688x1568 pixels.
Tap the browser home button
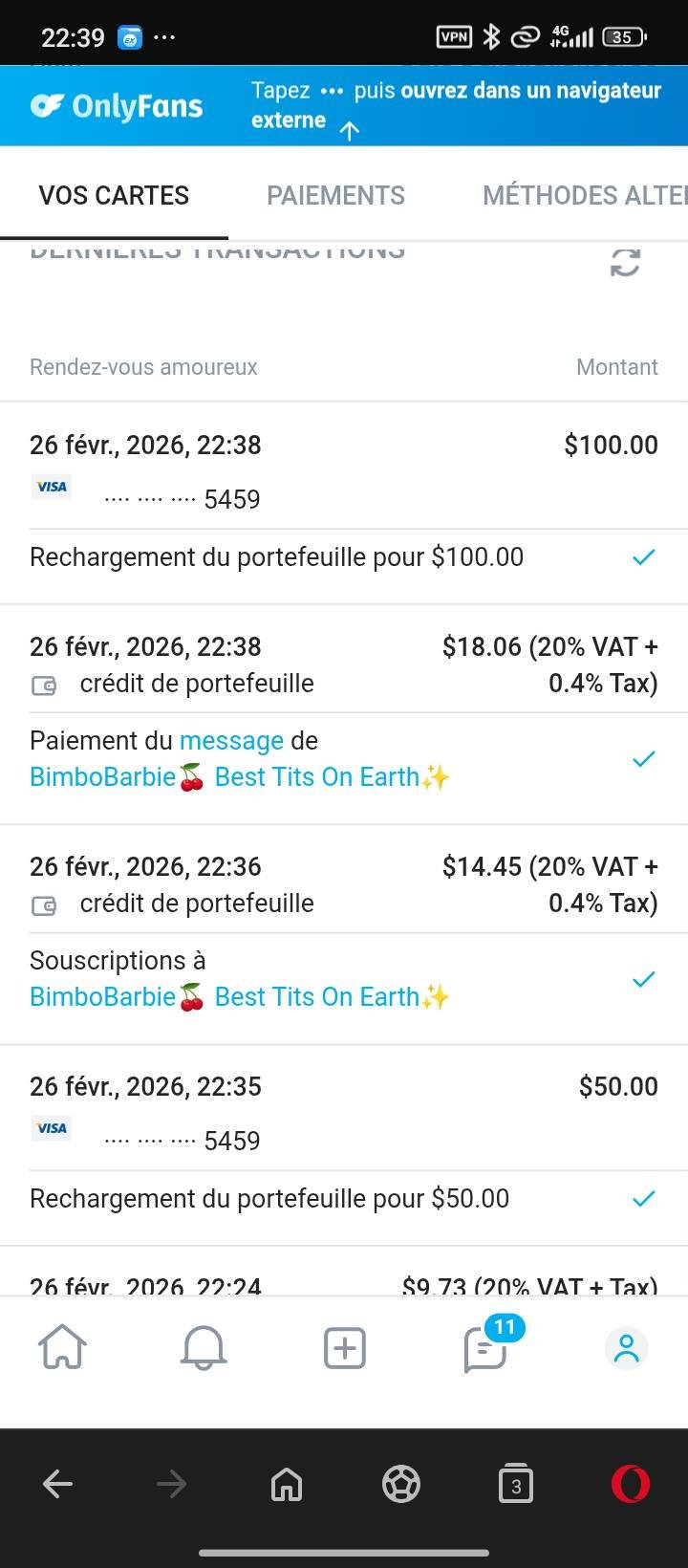click(x=287, y=1484)
